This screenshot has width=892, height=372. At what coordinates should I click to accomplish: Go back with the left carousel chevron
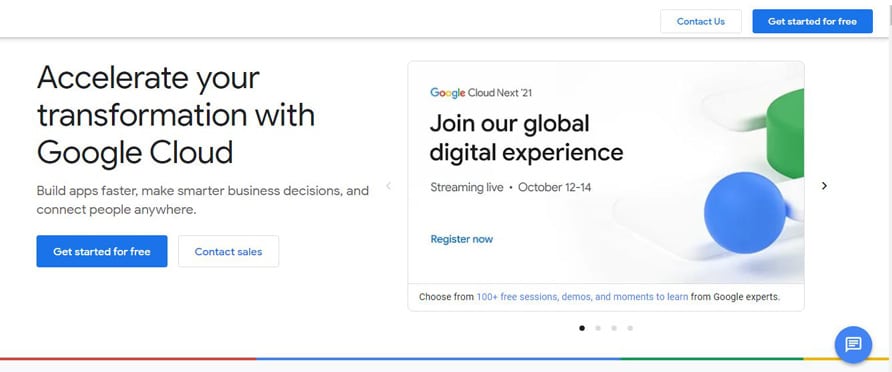(x=389, y=186)
